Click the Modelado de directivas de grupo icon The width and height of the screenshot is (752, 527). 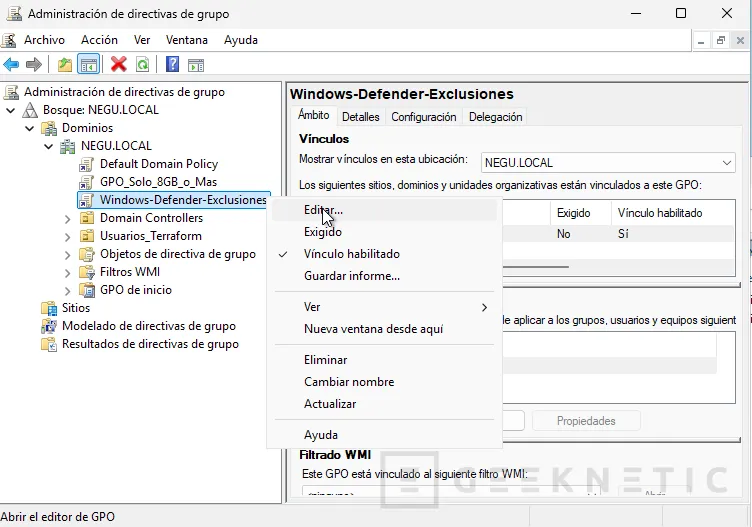[49, 326]
